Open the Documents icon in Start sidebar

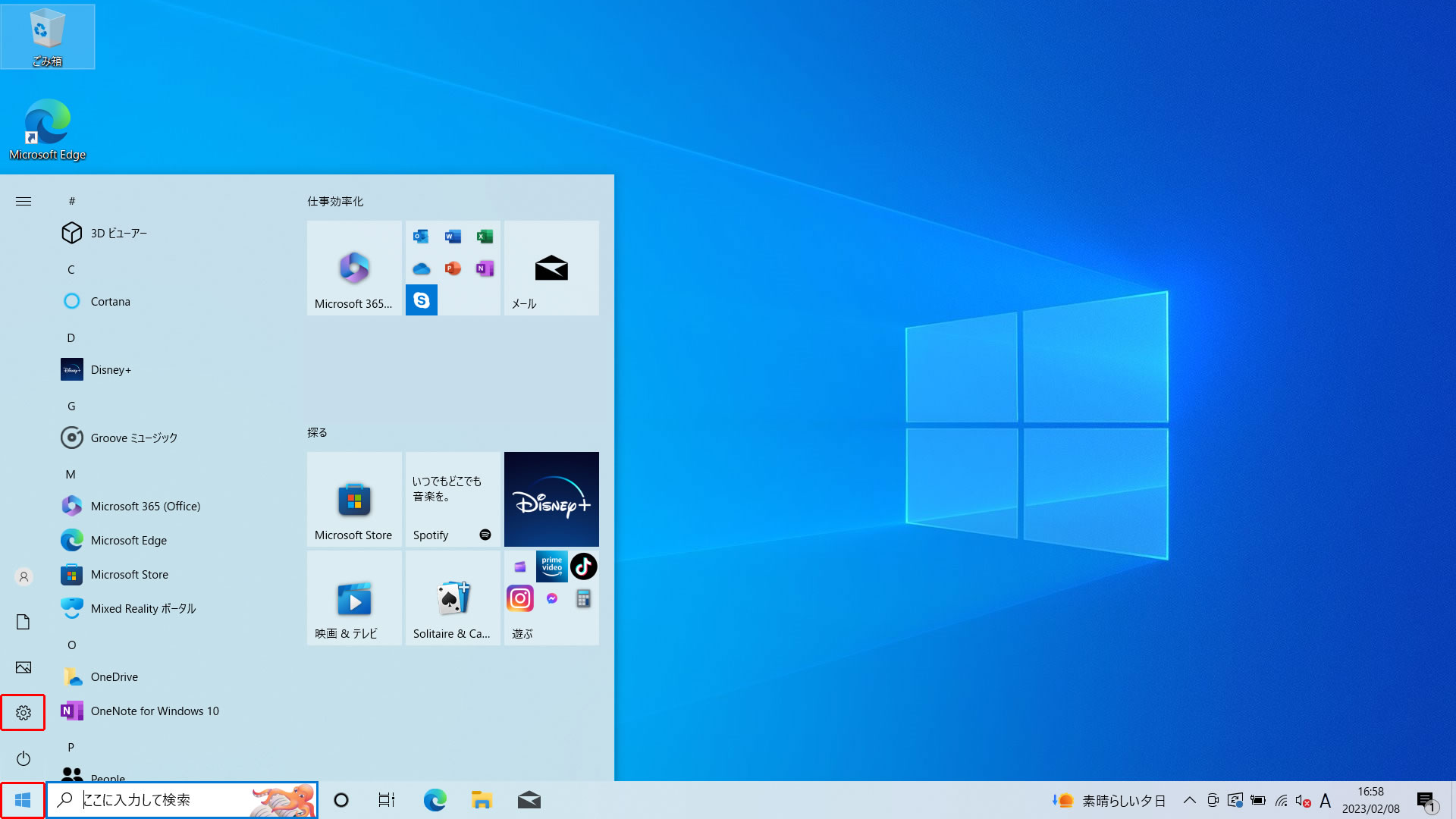[23, 622]
